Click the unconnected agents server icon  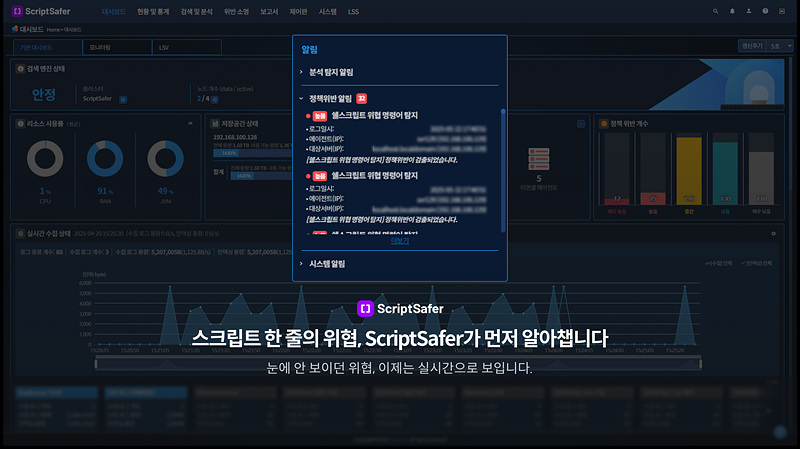coord(539,159)
